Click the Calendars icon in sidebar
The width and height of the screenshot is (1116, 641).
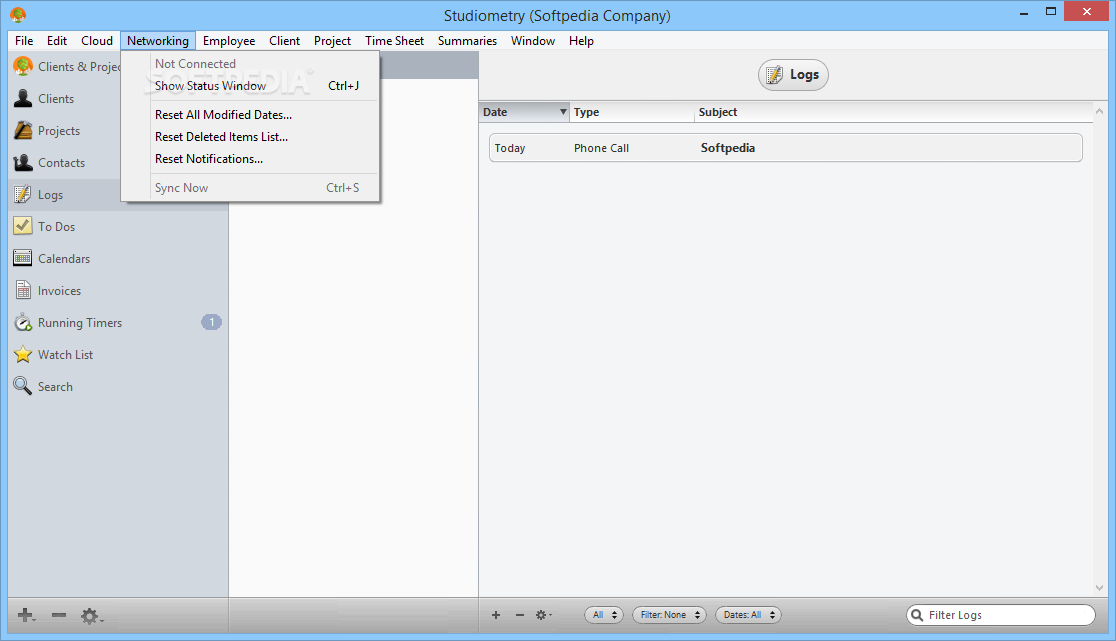point(23,258)
